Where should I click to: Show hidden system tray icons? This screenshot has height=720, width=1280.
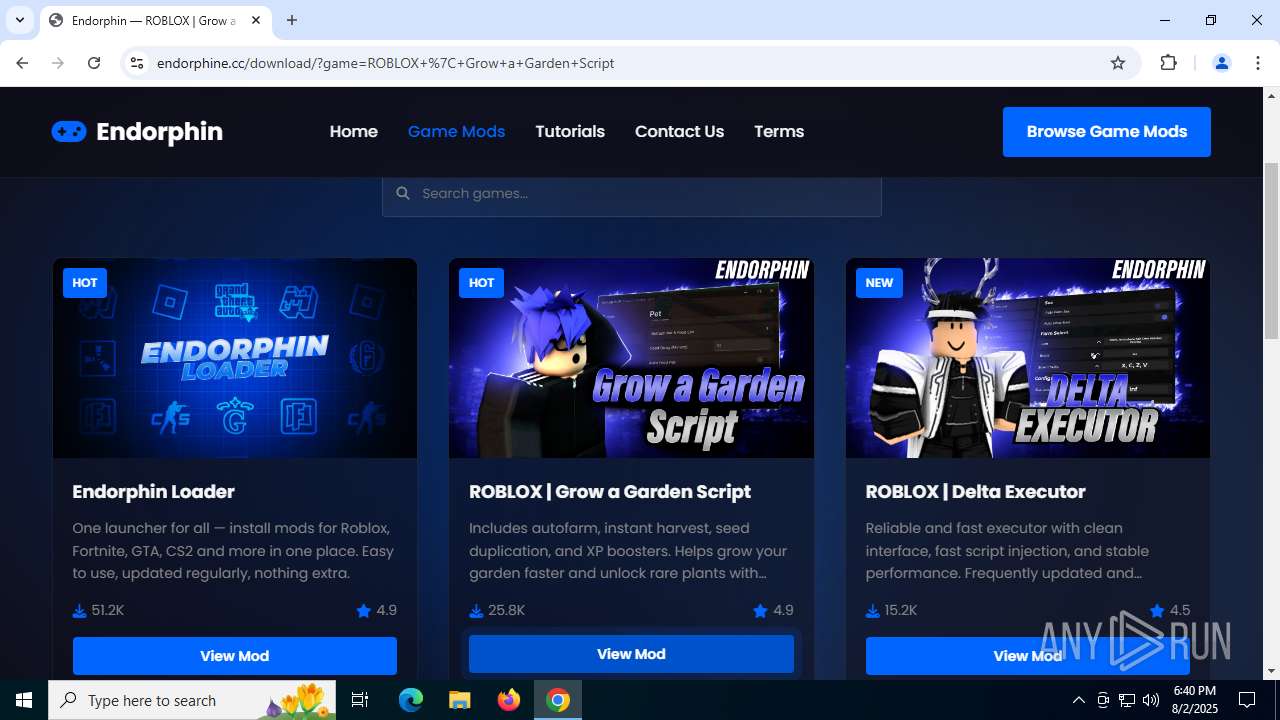coord(1078,700)
